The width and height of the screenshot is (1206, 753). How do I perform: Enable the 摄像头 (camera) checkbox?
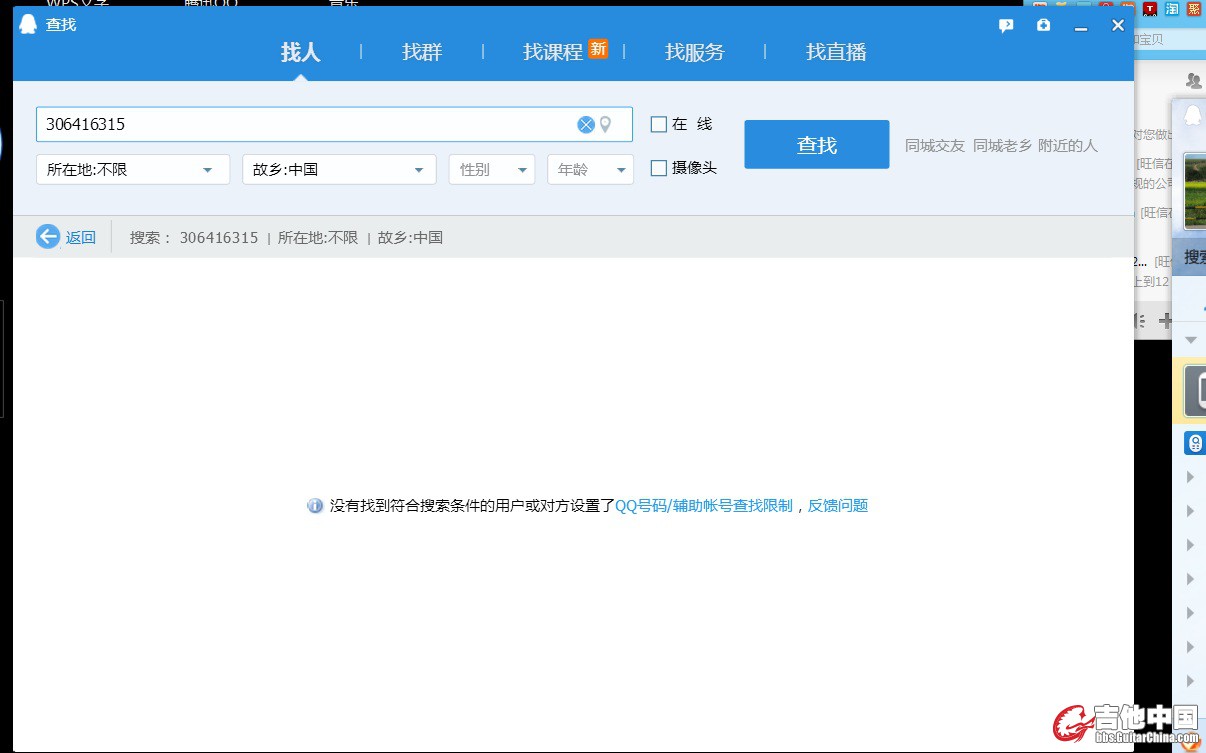click(658, 168)
